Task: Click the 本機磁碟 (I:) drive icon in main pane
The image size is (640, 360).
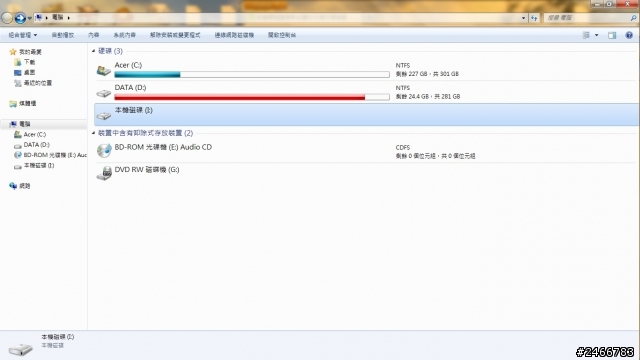Action: (x=104, y=116)
